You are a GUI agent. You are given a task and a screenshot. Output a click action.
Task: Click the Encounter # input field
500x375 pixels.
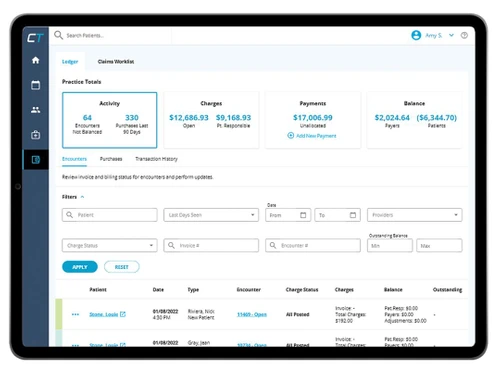[313, 245]
